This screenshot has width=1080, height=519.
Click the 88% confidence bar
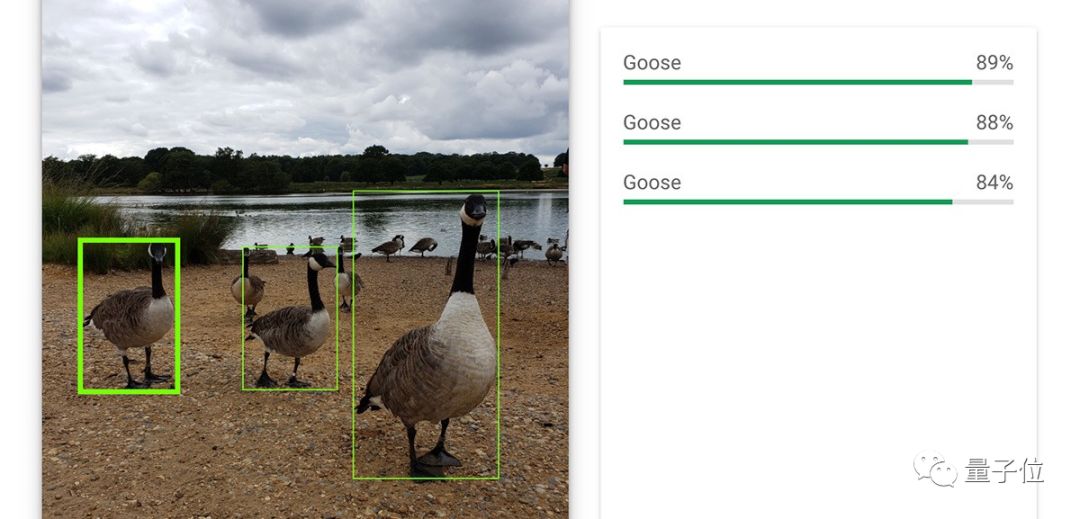tap(818, 142)
